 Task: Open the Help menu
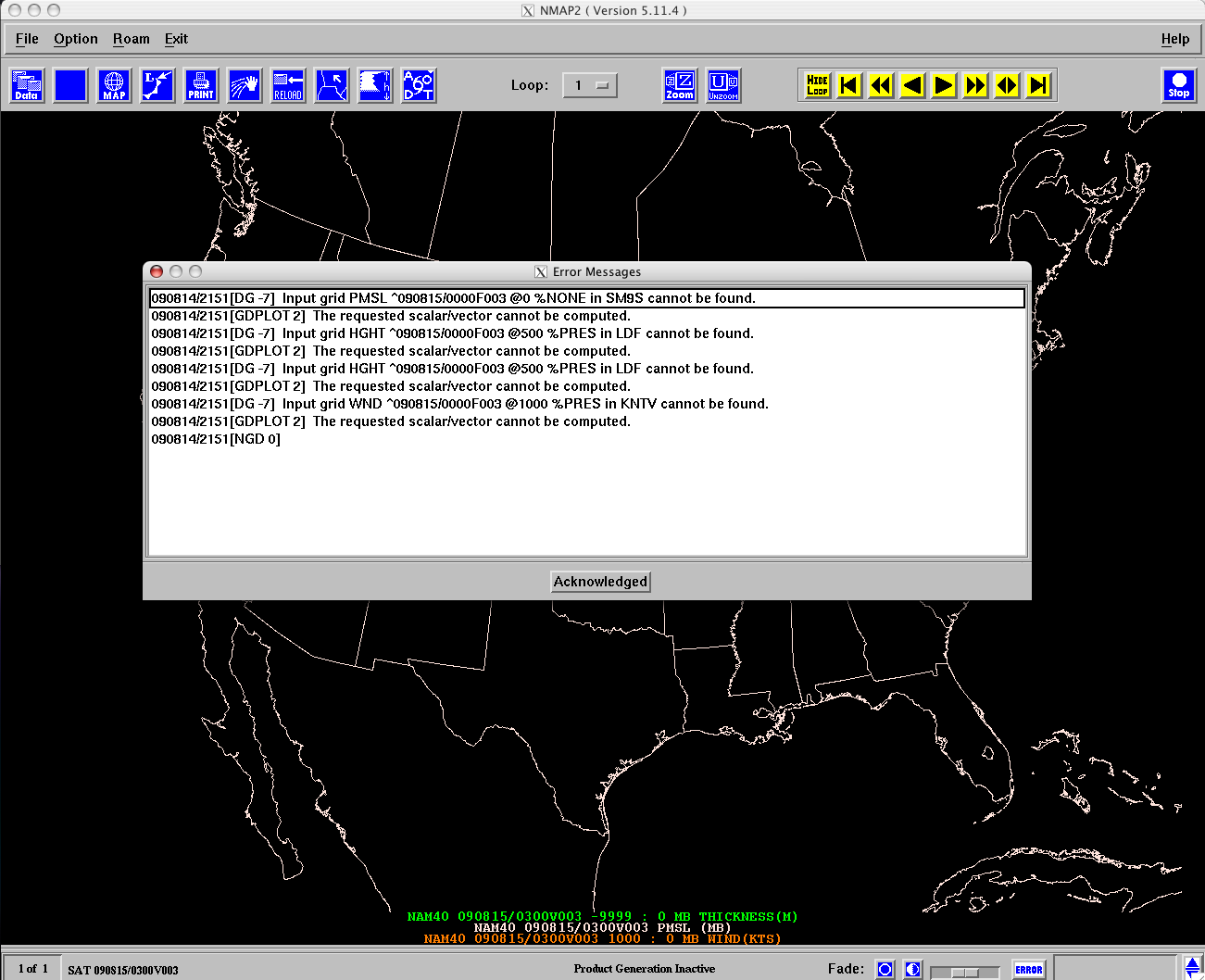point(1174,39)
